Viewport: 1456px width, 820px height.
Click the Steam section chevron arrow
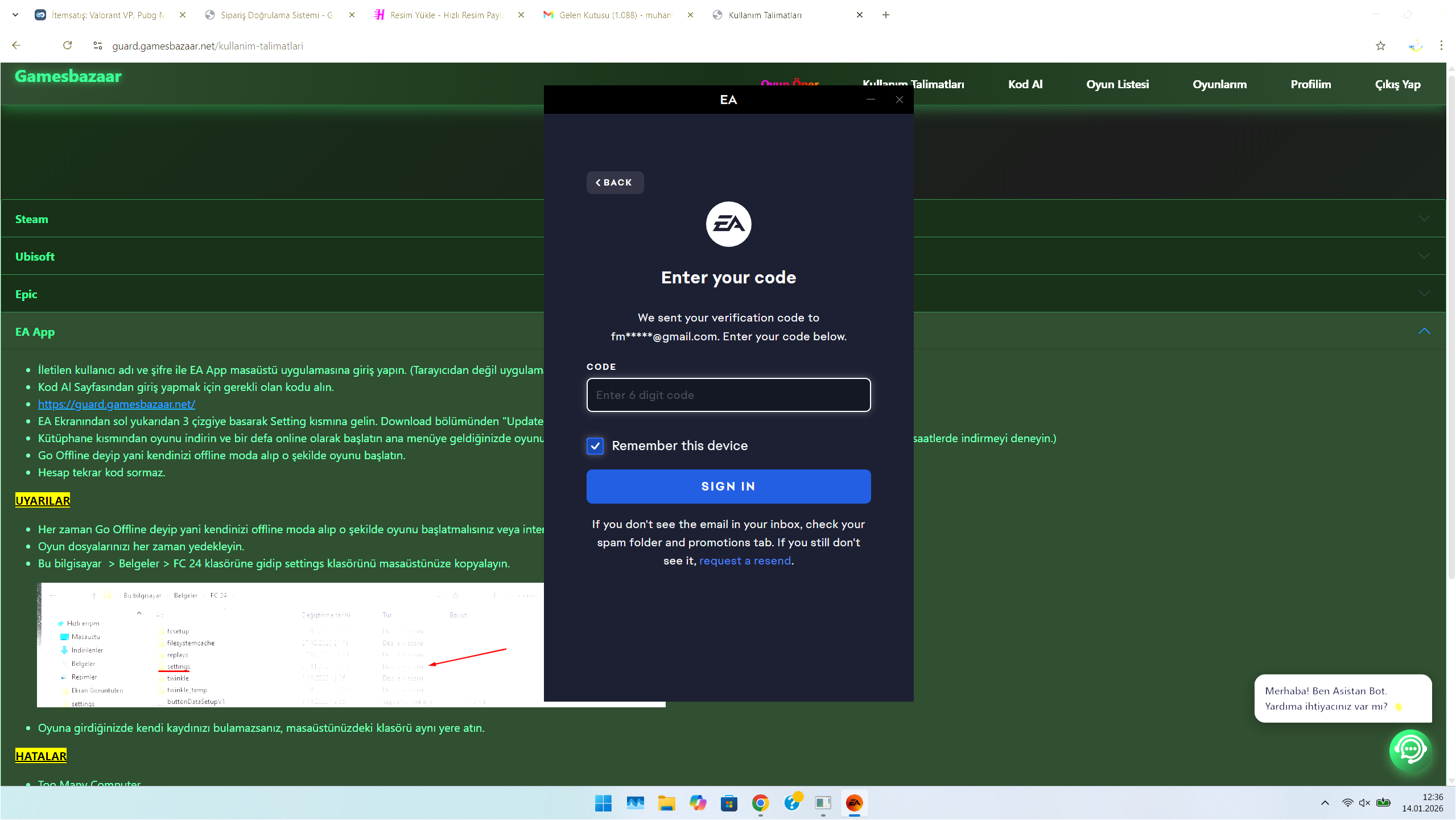click(x=1424, y=219)
